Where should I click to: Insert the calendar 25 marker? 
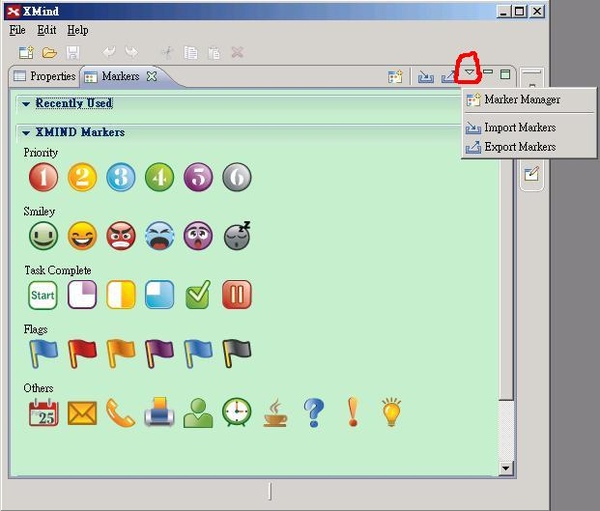pos(44,412)
